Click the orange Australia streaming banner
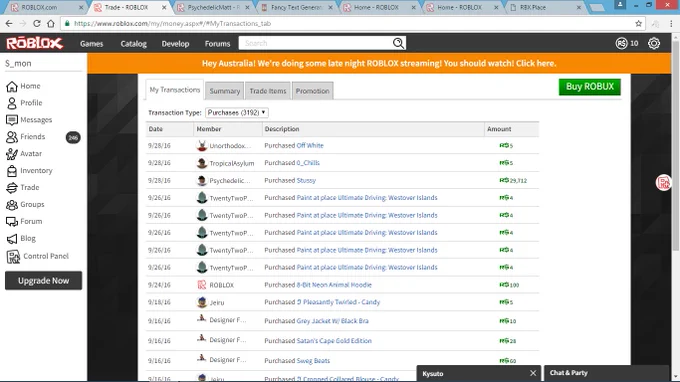The image size is (680, 382). (379, 63)
